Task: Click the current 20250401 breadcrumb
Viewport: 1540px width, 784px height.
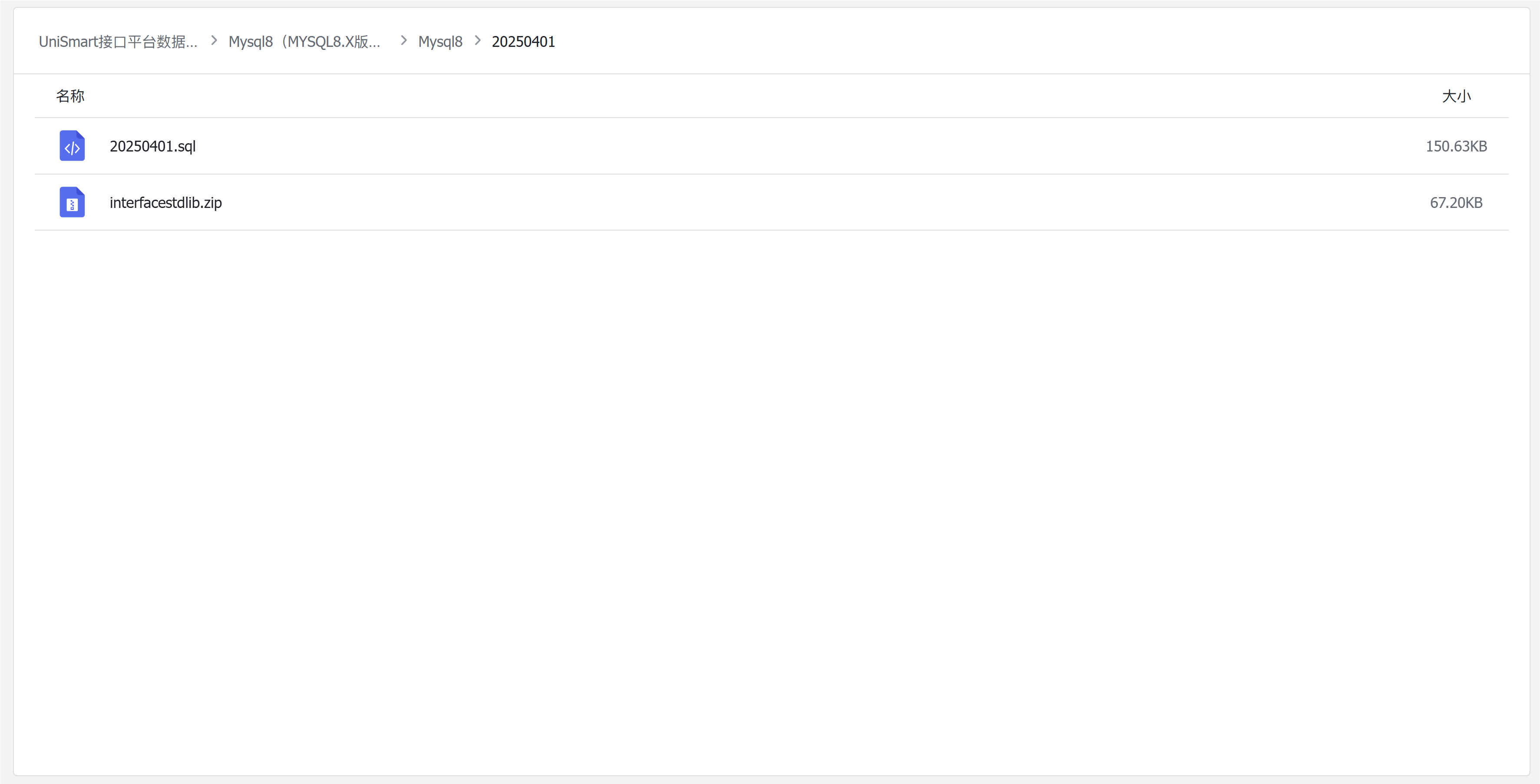Action: click(x=523, y=42)
